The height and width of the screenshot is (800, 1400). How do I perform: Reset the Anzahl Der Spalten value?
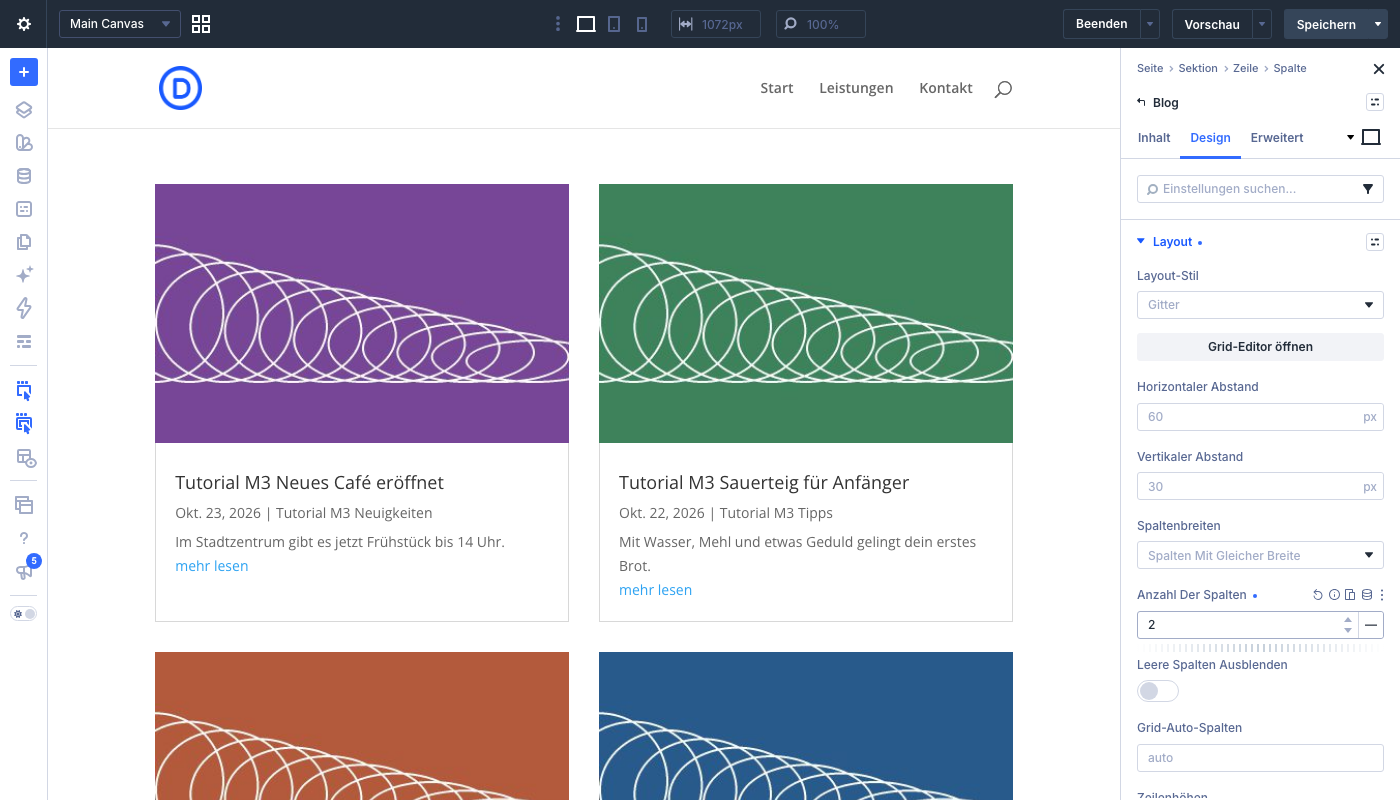(1318, 595)
